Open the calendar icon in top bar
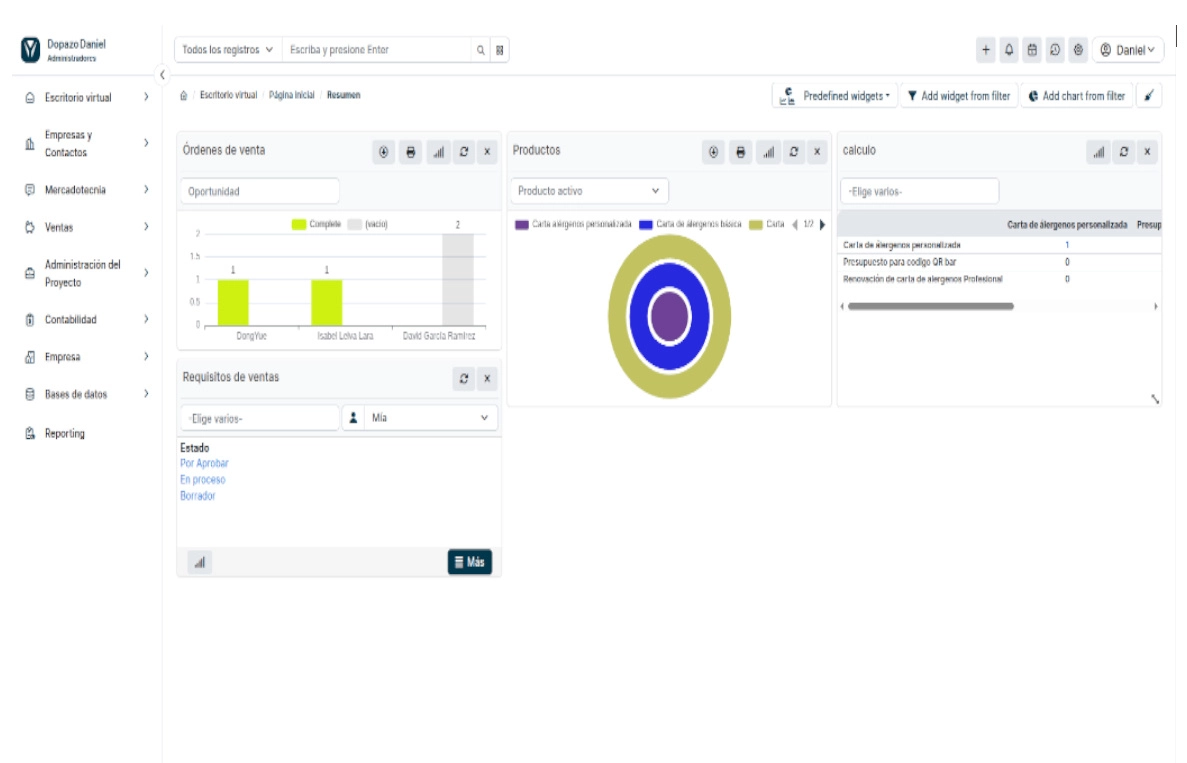Image resolution: width=1187 pixels, height=763 pixels. pyautogui.click(x=1032, y=50)
